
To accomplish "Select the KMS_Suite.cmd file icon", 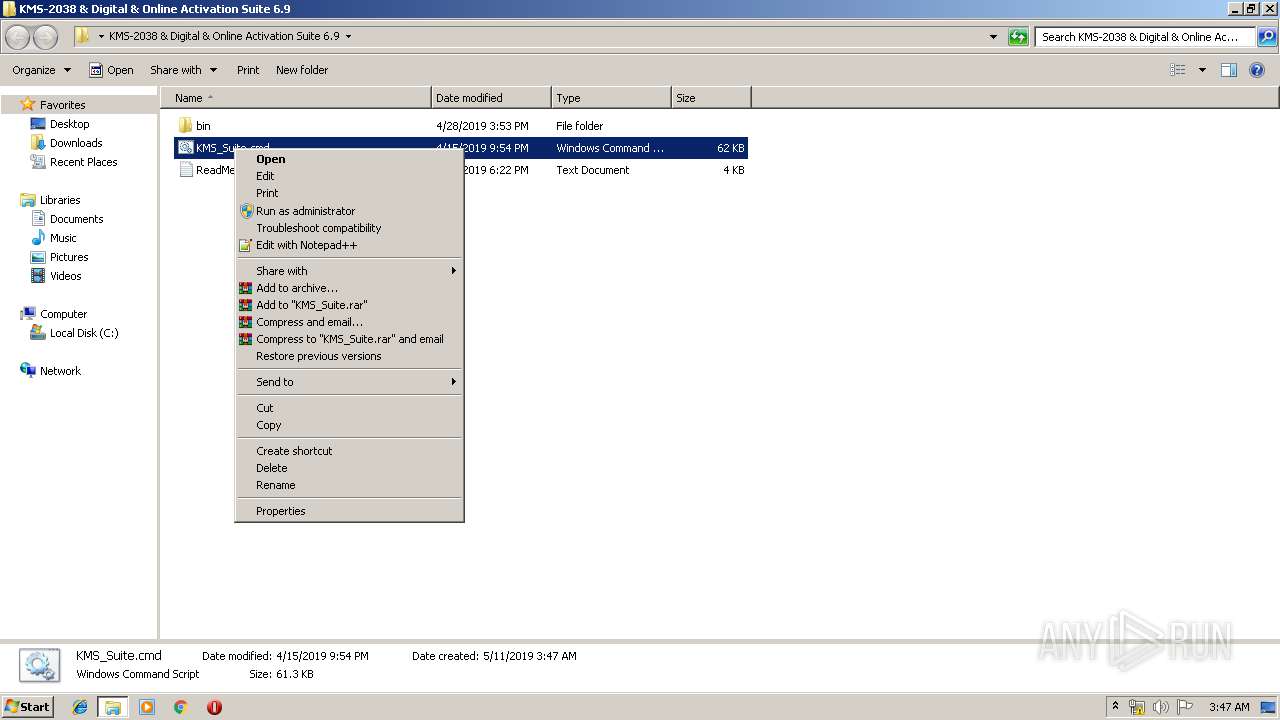I will point(185,148).
